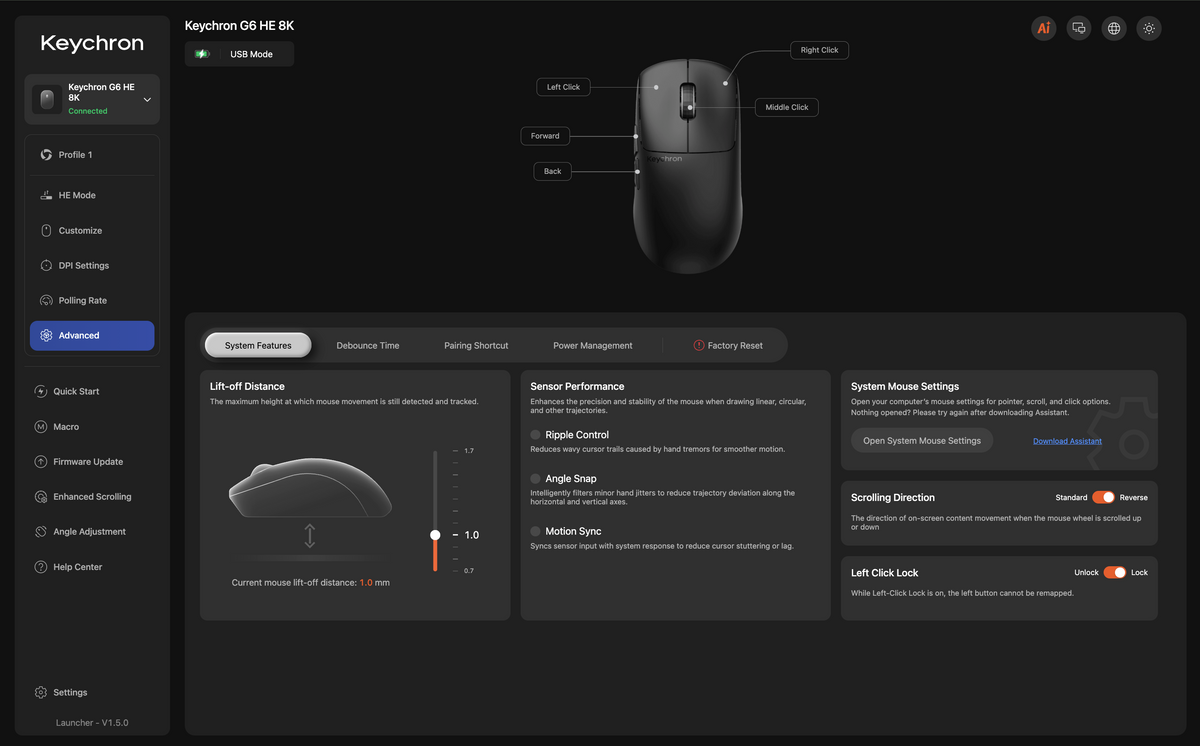
Task: Click the Polling Rate icon
Action: tap(46, 300)
